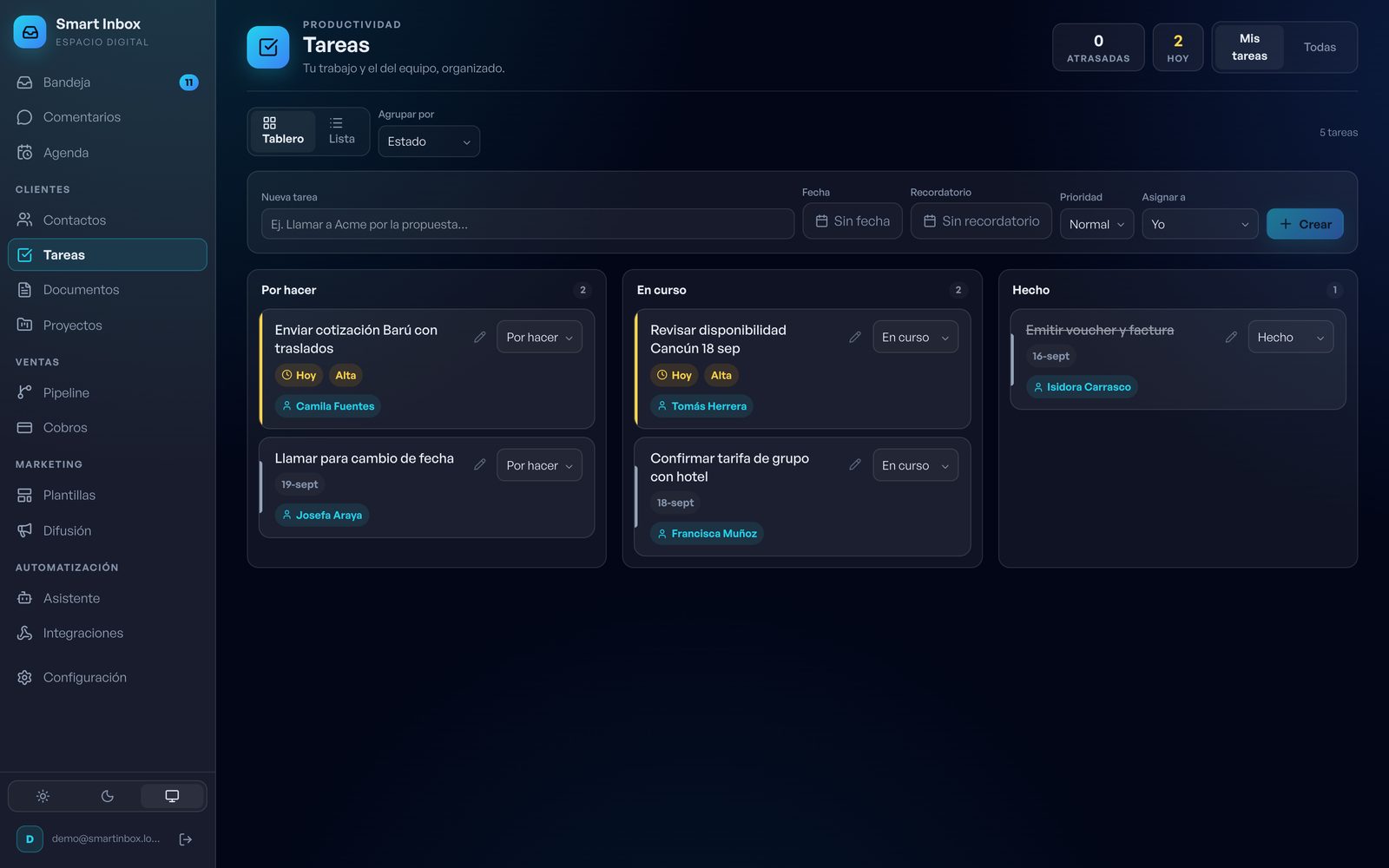Image resolution: width=1389 pixels, height=868 pixels.
Task: Click the Tareas header checkmark icon
Action: (268, 47)
